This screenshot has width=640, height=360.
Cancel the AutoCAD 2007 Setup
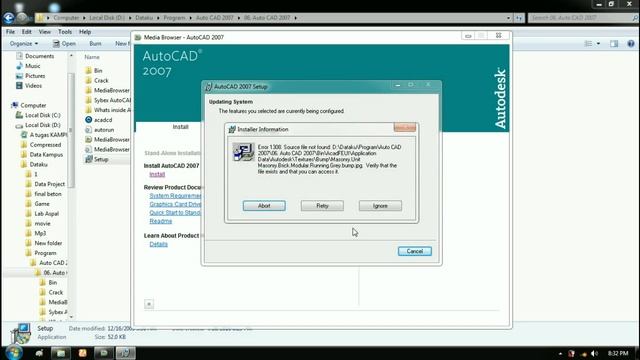point(415,251)
